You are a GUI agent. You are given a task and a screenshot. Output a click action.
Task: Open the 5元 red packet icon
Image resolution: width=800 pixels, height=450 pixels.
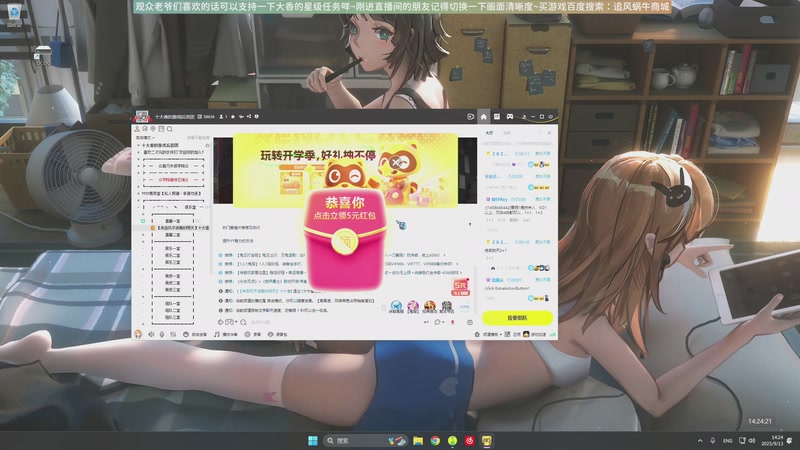[460, 287]
